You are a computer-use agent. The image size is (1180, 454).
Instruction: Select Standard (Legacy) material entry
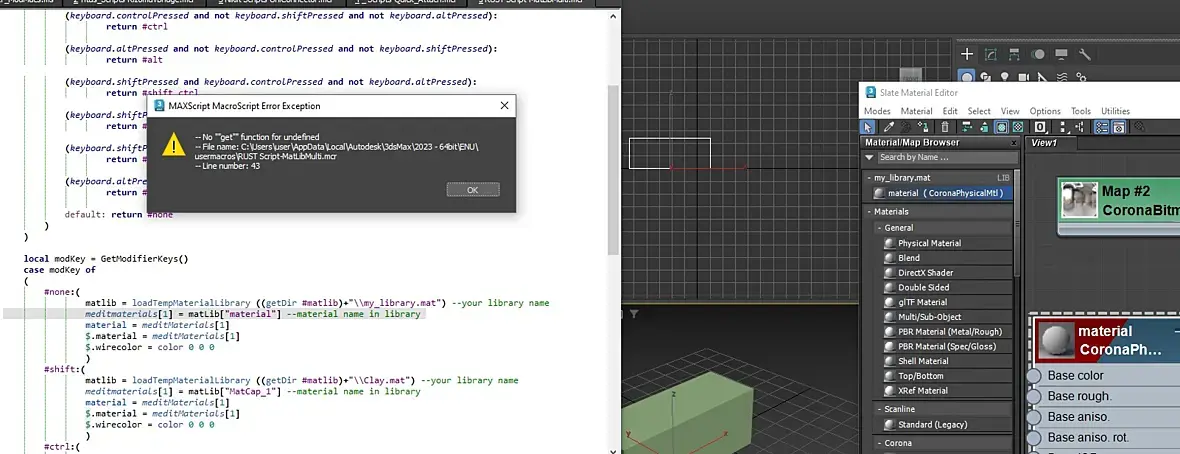(947, 425)
